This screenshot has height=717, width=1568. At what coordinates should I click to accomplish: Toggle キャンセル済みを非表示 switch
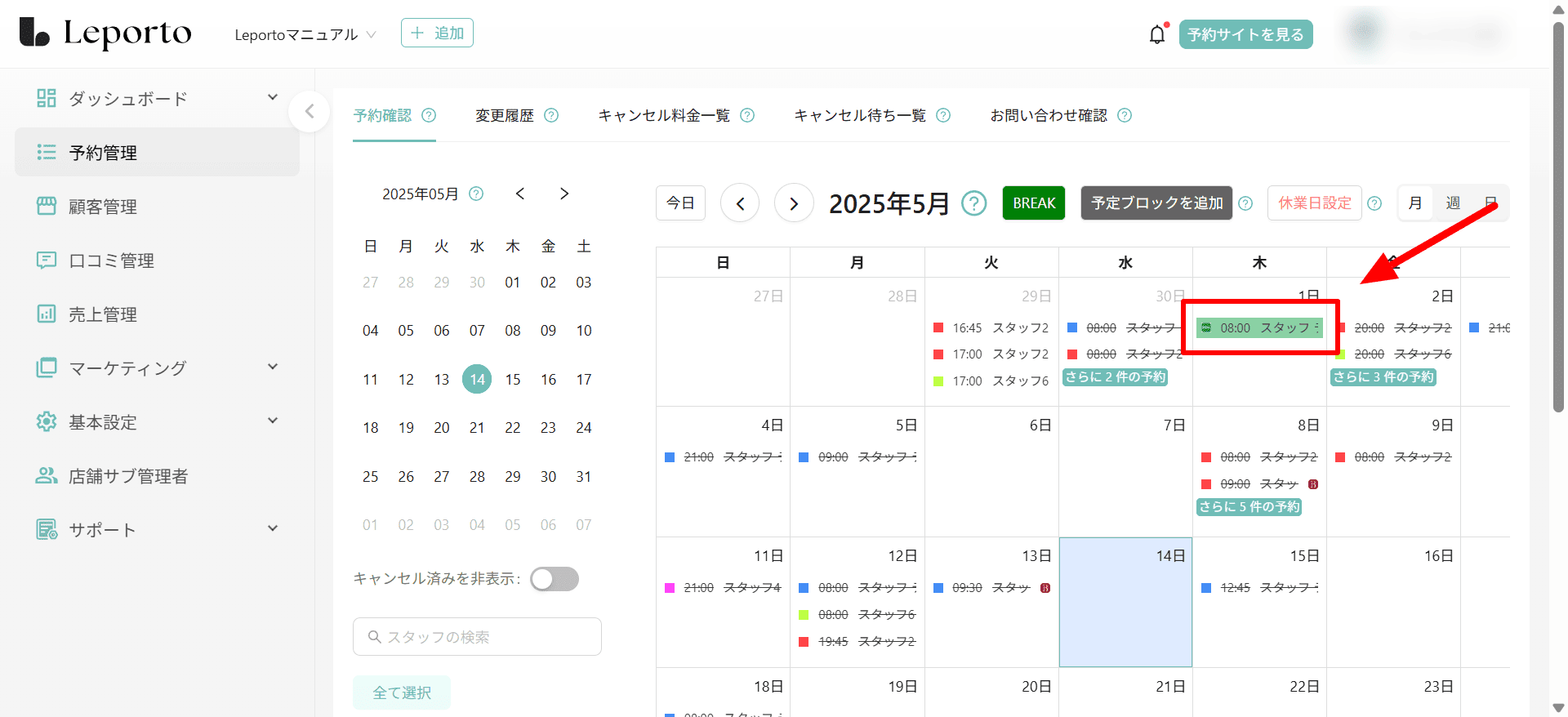(x=555, y=579)
